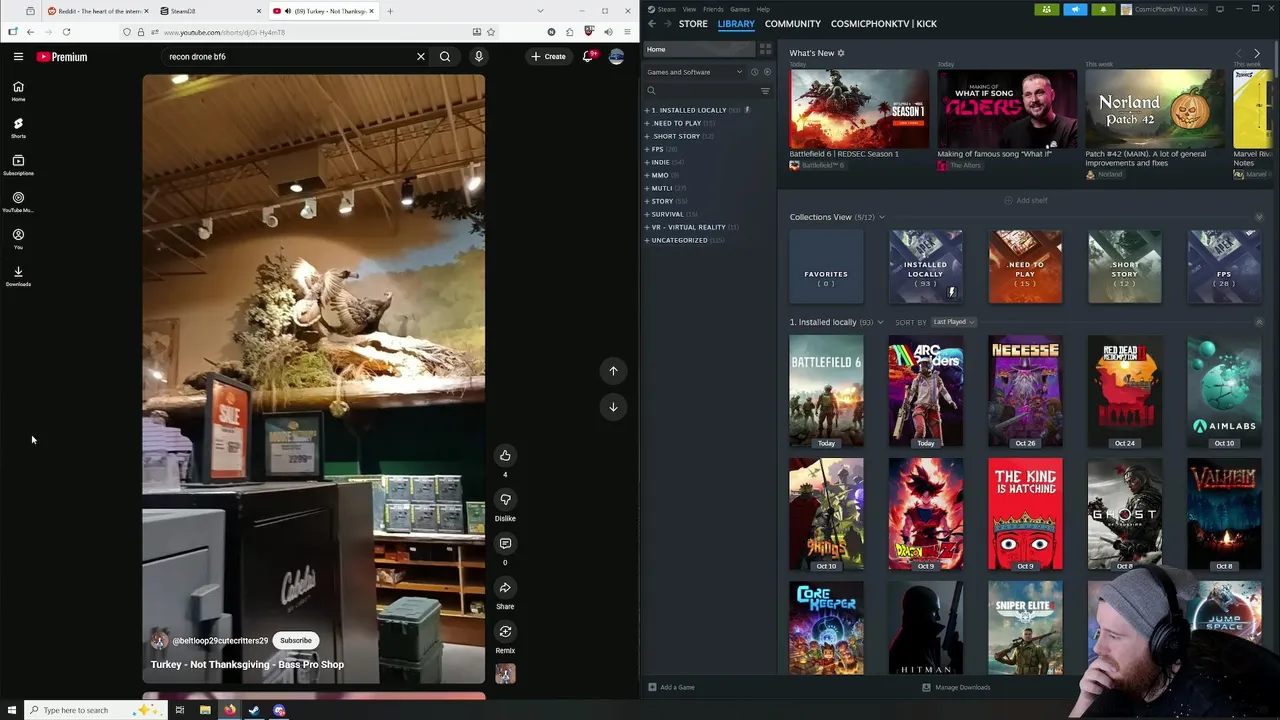Start voice search with microphone icon

click(x=479, y=57)
